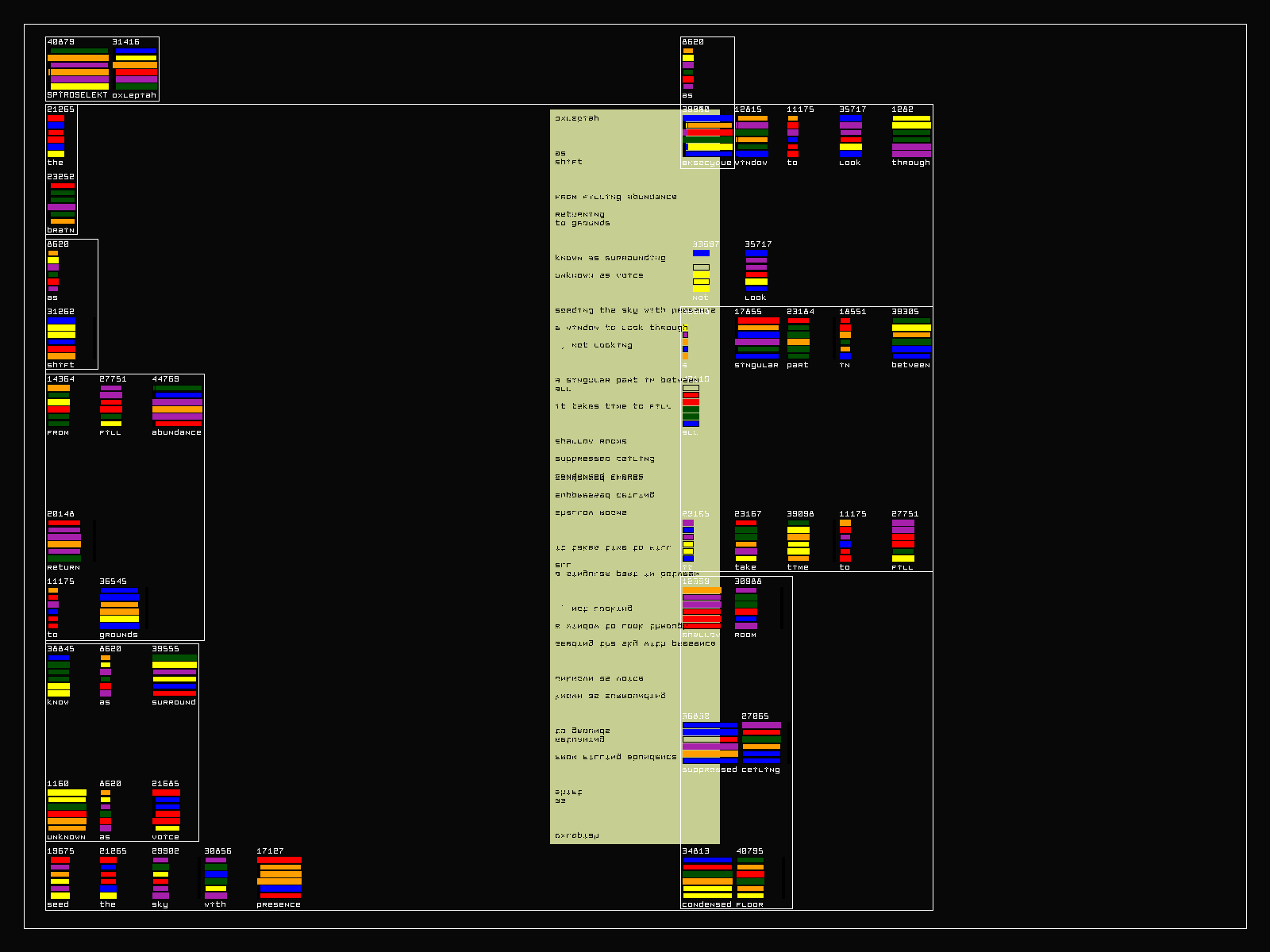
Task: Click 'from filling abundance' line in olive panel
Action: [616, 197]
